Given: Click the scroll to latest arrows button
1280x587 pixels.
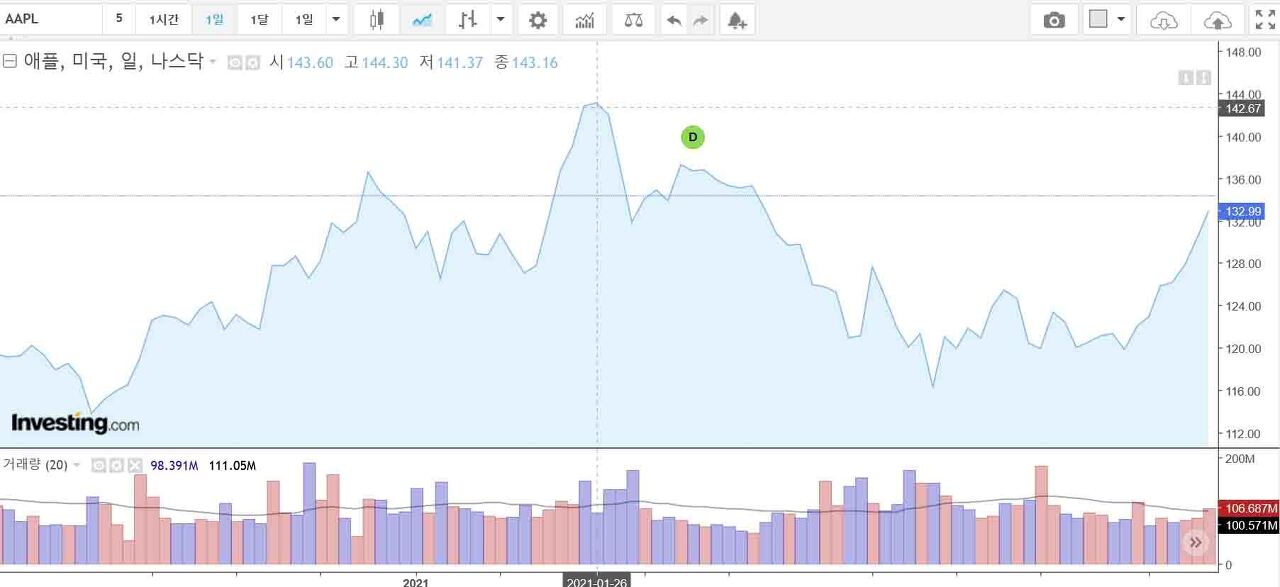Looking at the screenshot, I should click(x=1196, y=543).
